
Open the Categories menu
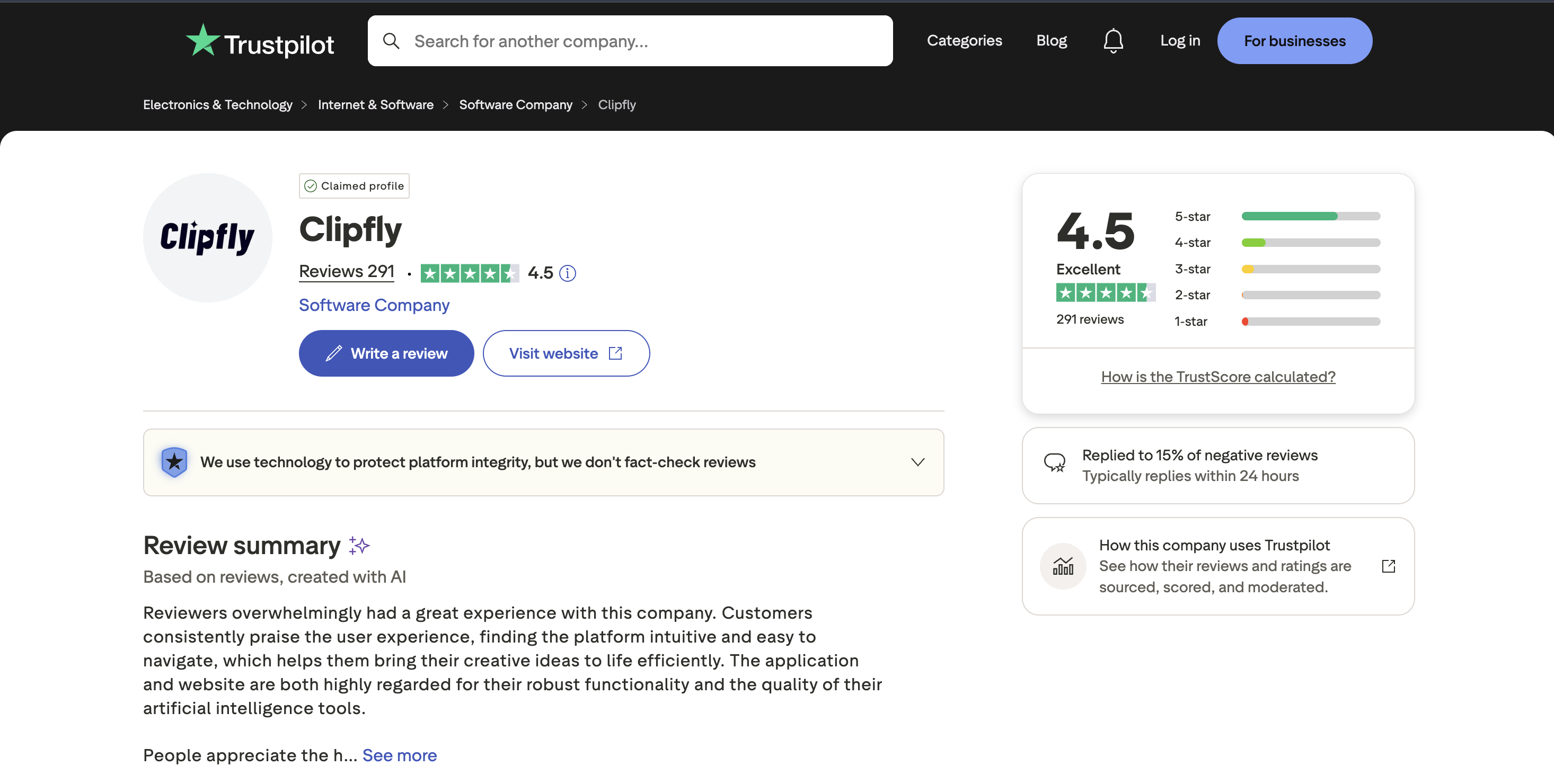(964, 40)
